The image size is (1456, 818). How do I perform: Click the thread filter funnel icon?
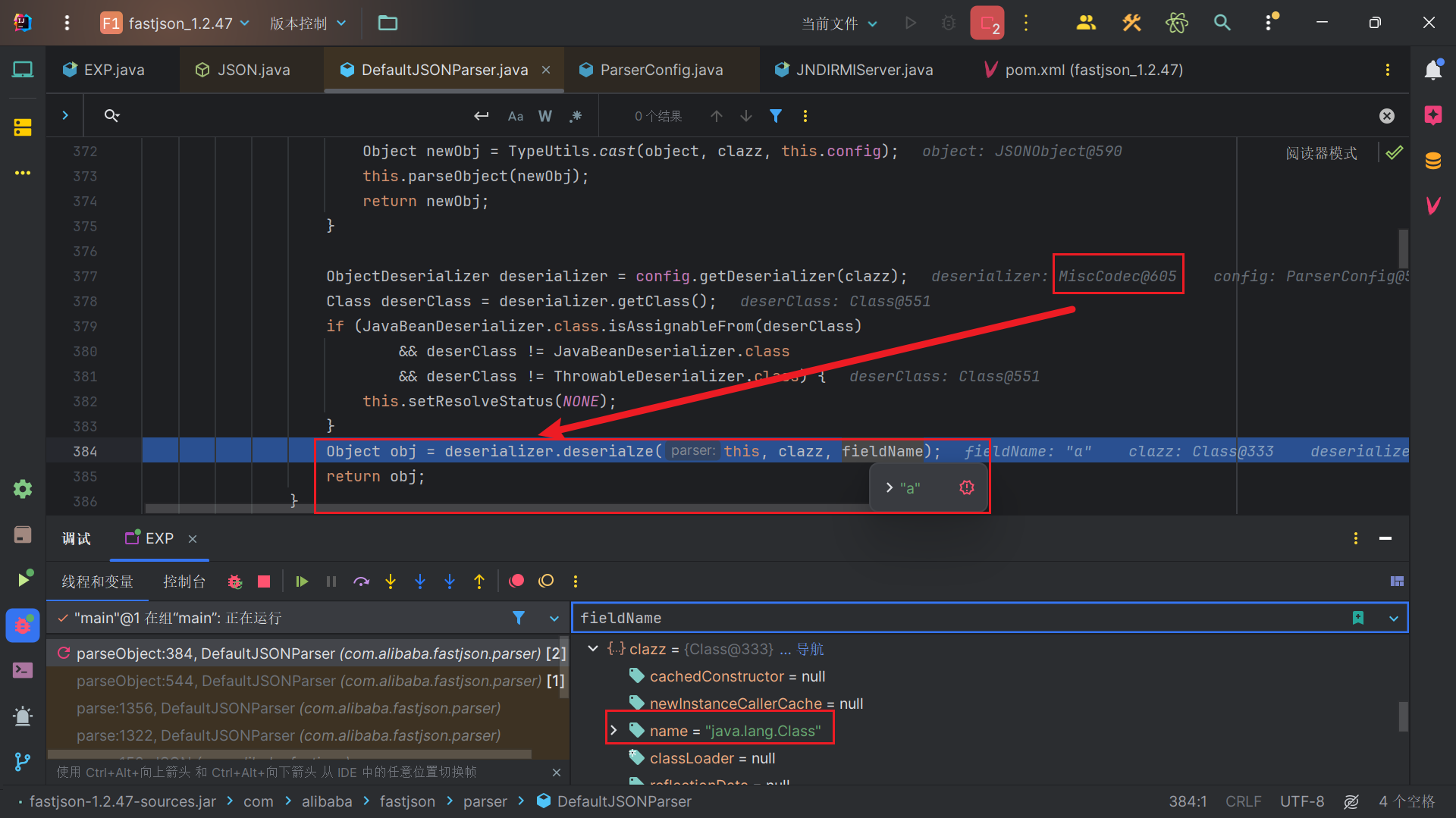point(519,618)
